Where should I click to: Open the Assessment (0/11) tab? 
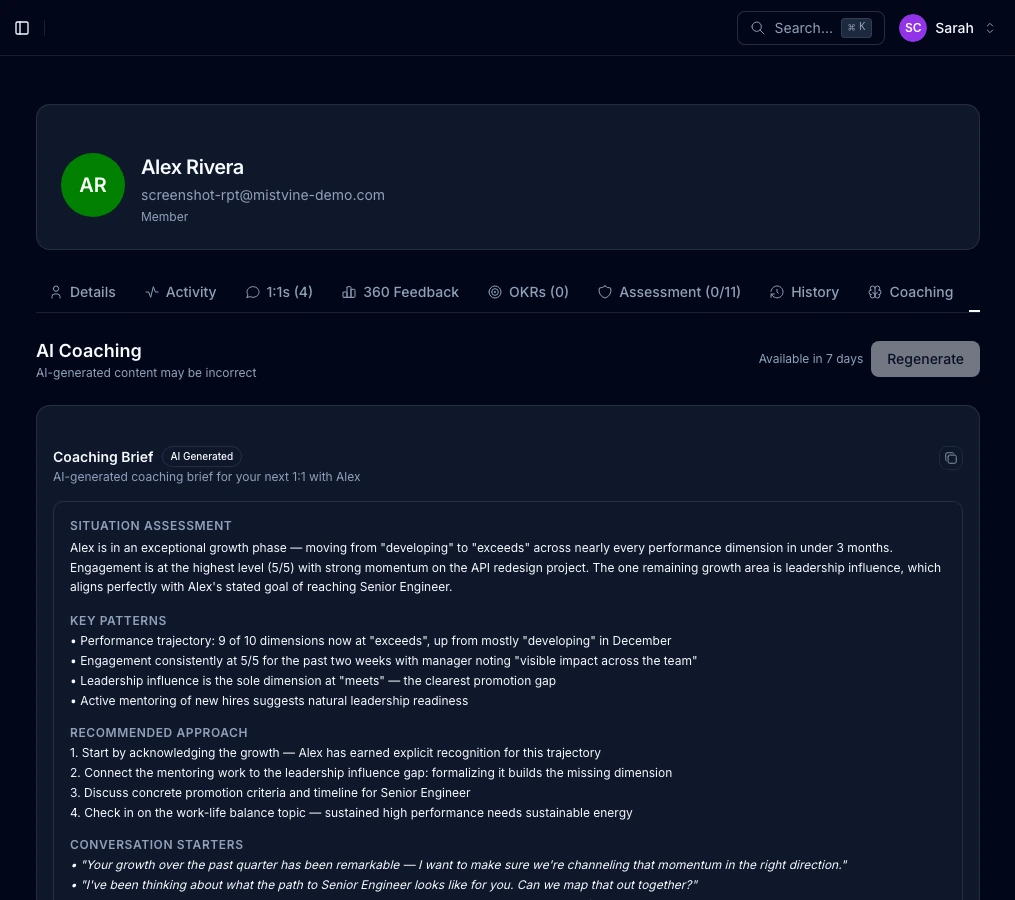tap(669, 292)
